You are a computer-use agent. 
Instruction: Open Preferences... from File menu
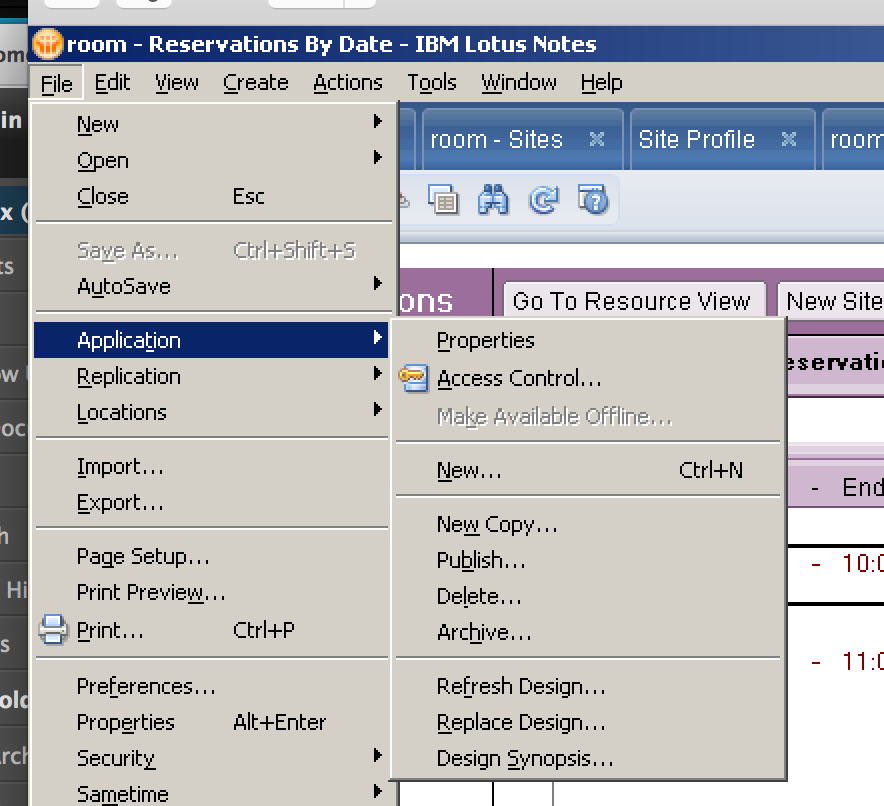click(211, 687)
